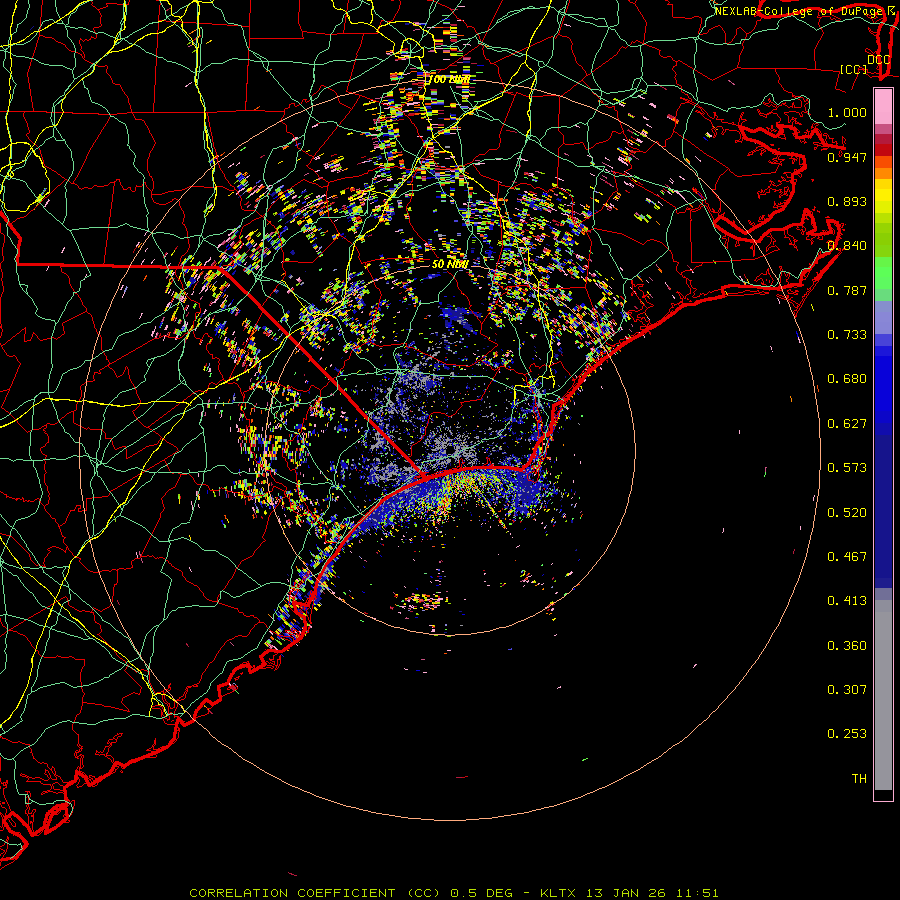Pick the bright green segment of the color bar
This screenshot has width=900, height=900.
[x=883, y=273]
